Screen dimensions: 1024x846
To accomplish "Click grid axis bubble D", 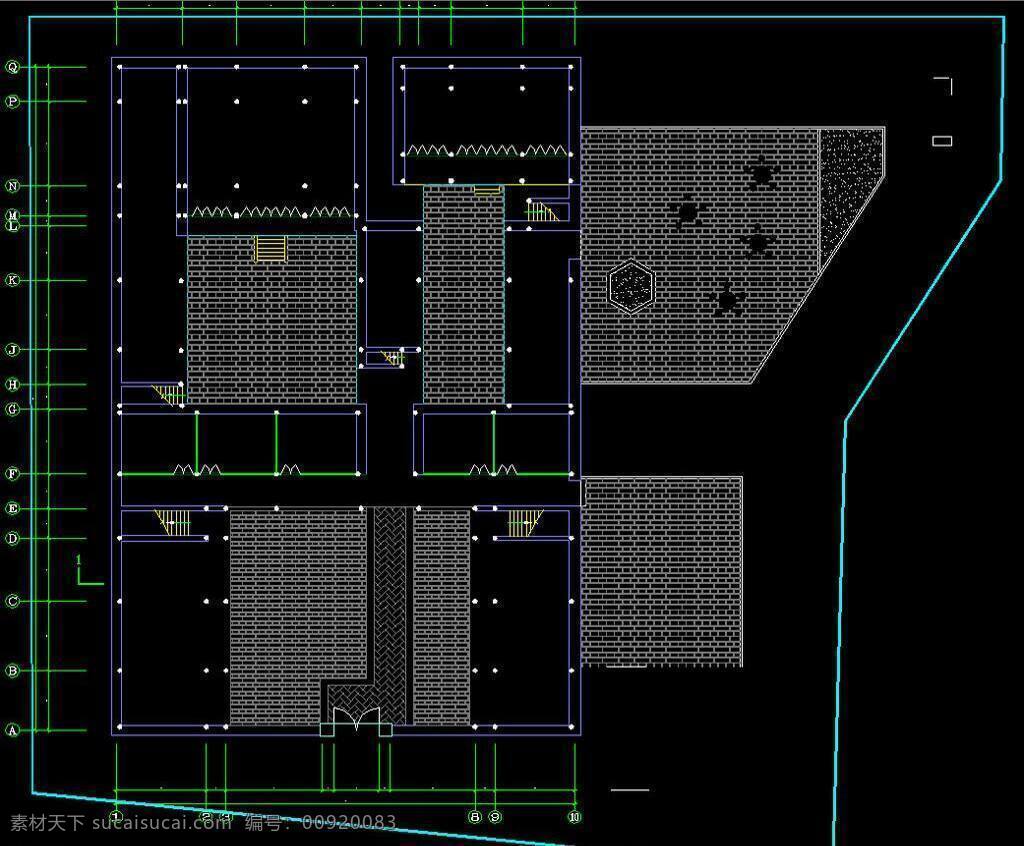I will tap(12, 538).
